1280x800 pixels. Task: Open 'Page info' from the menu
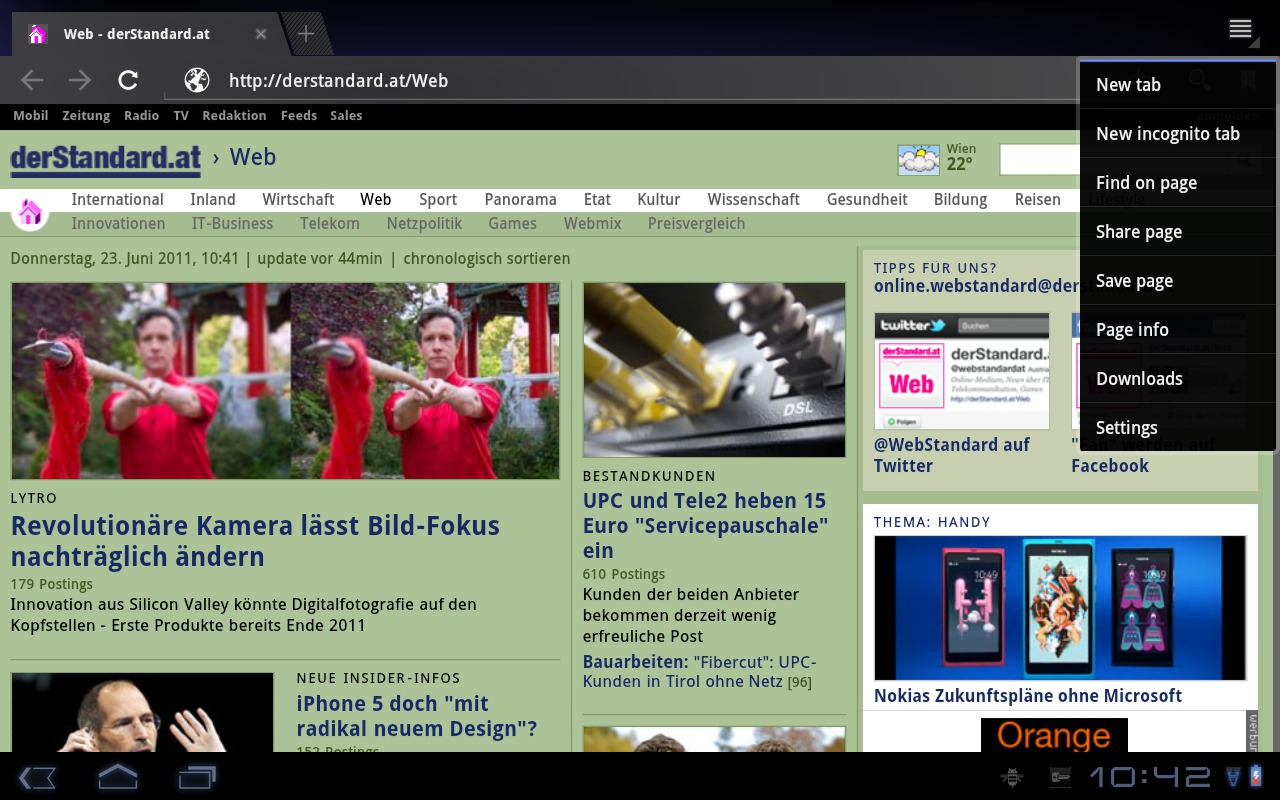coord(1178,330)
